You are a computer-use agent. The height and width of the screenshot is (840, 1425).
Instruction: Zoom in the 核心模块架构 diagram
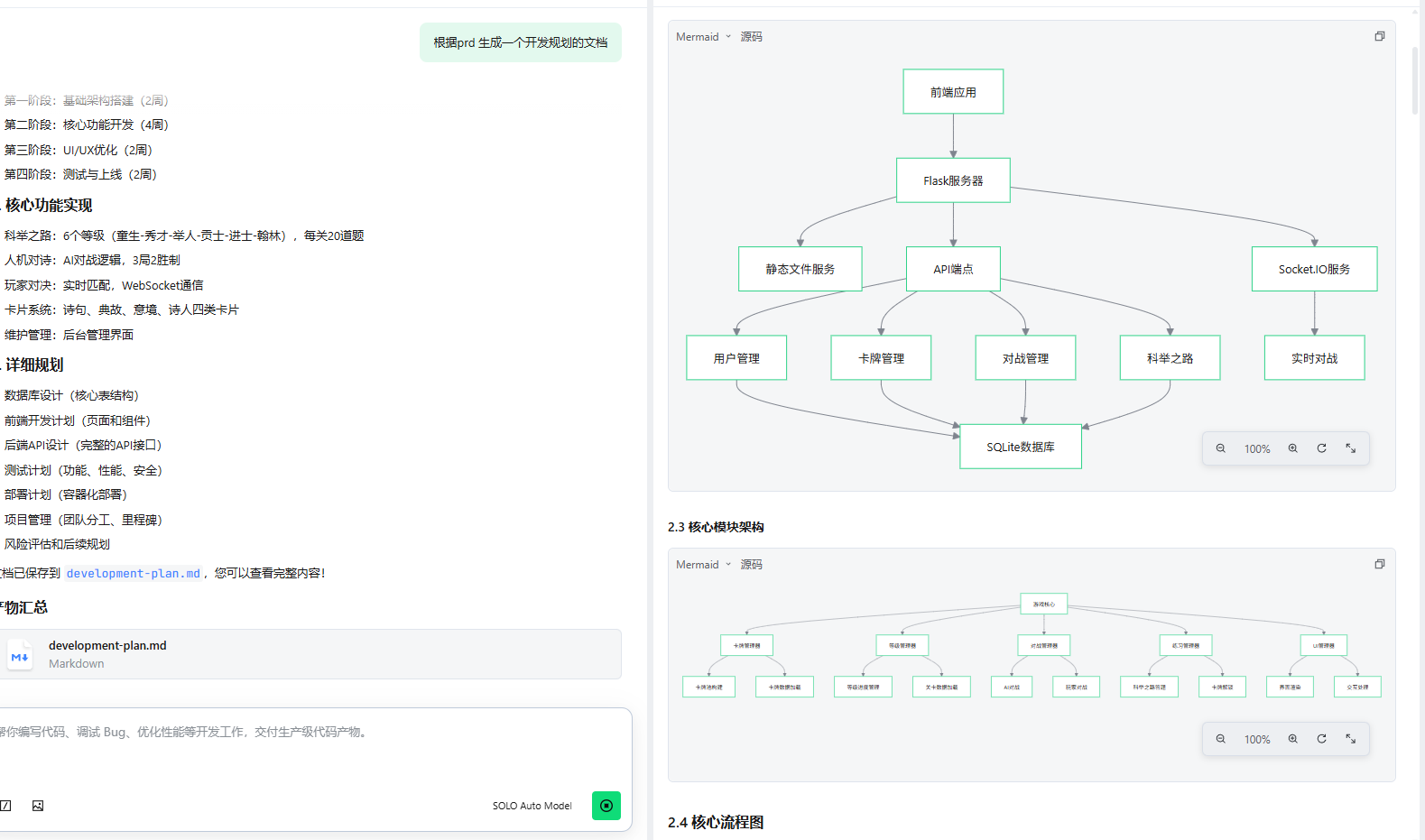pyautogui.click(x=1292, y=739)
